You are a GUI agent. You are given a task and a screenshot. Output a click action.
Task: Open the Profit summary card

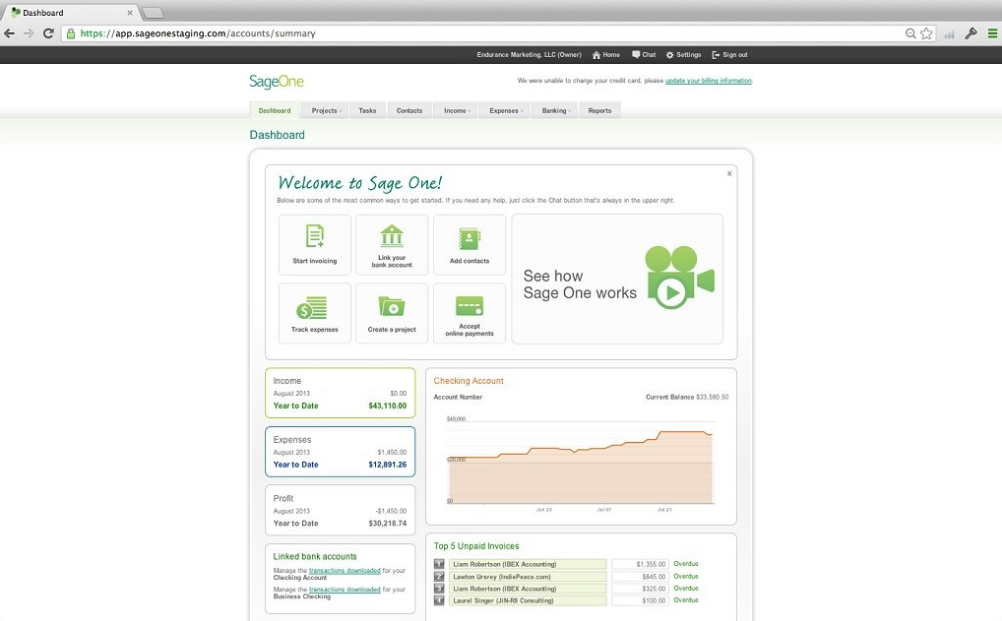pyautogui.click(x=340, y=510)
